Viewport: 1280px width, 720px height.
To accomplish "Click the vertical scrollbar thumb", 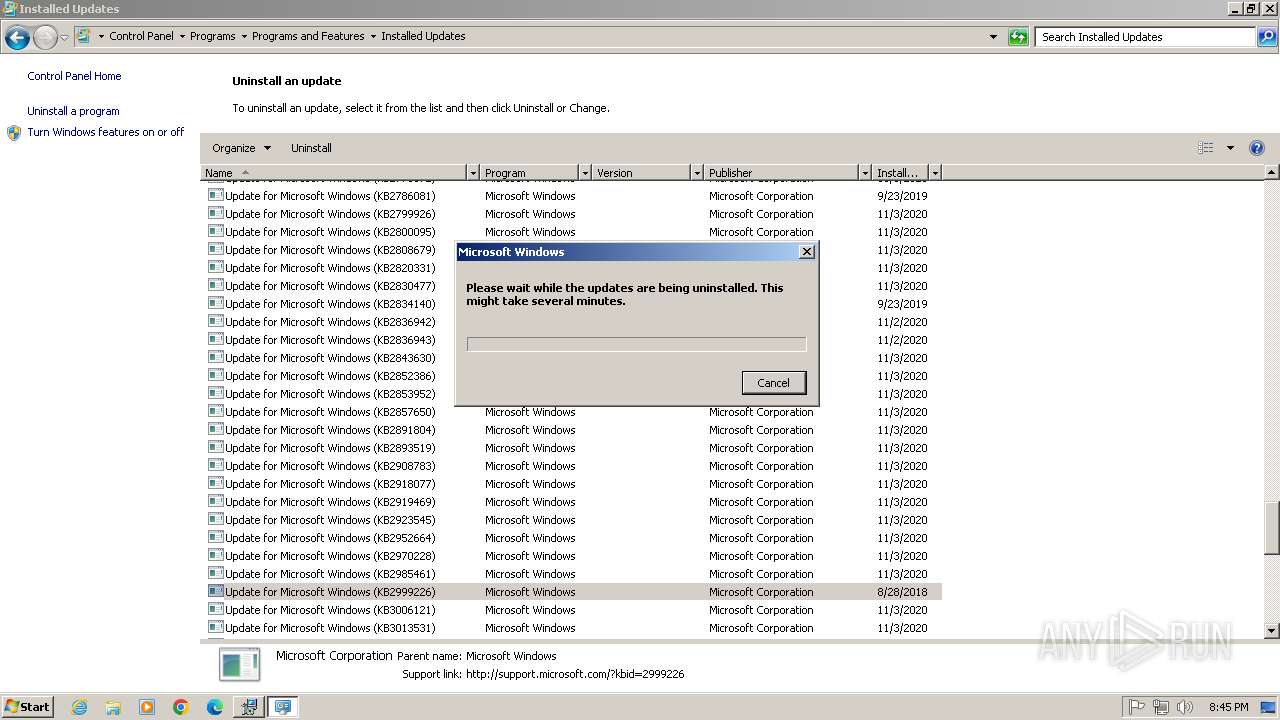I will 1272,527.
